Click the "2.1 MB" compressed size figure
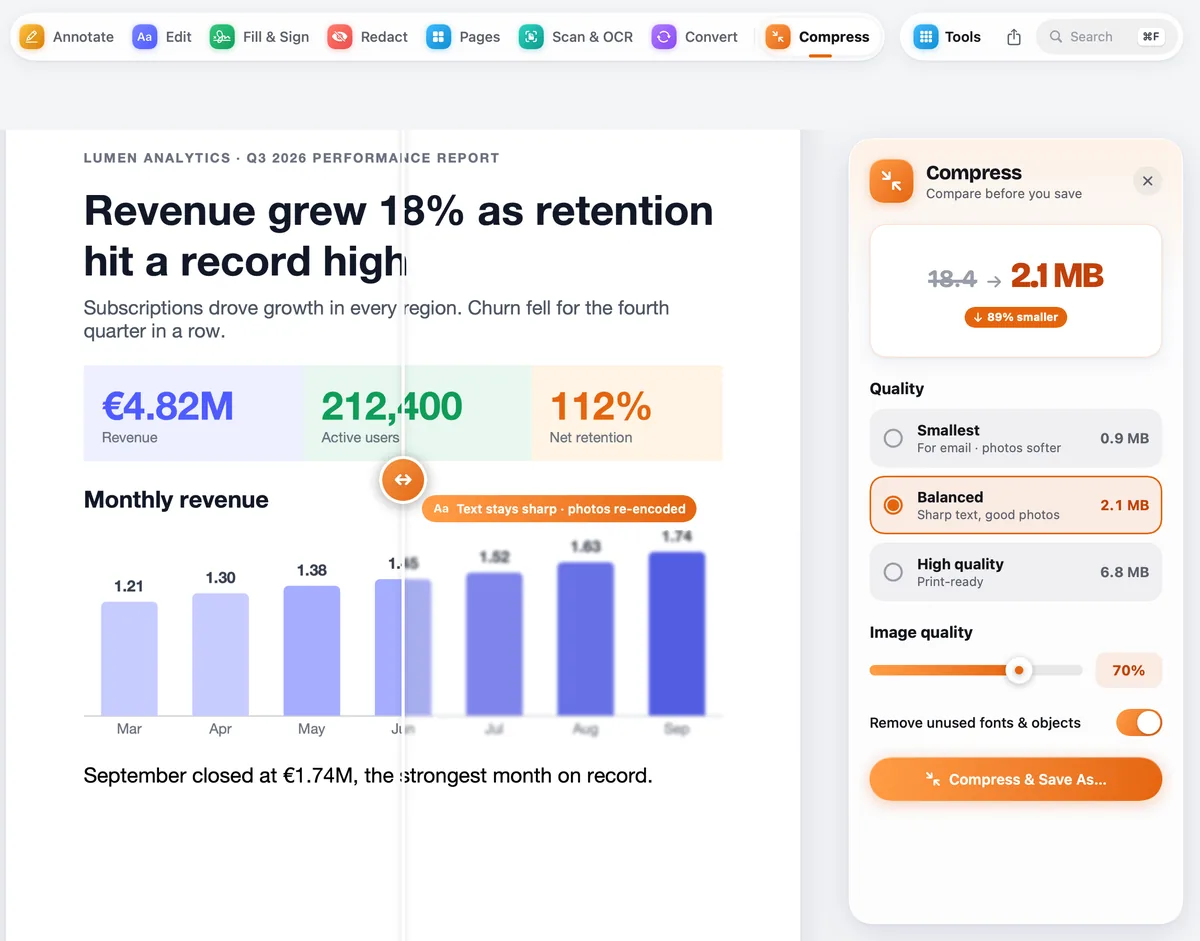The width and height of the screenshot is (1200, 941). click(1057, 275)
